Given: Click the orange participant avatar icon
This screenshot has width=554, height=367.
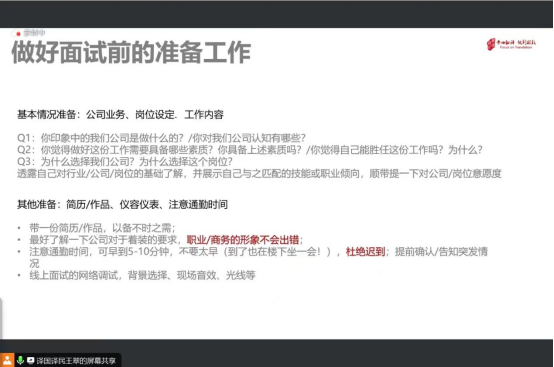Looking at the screenshot, I should point(7,360).
